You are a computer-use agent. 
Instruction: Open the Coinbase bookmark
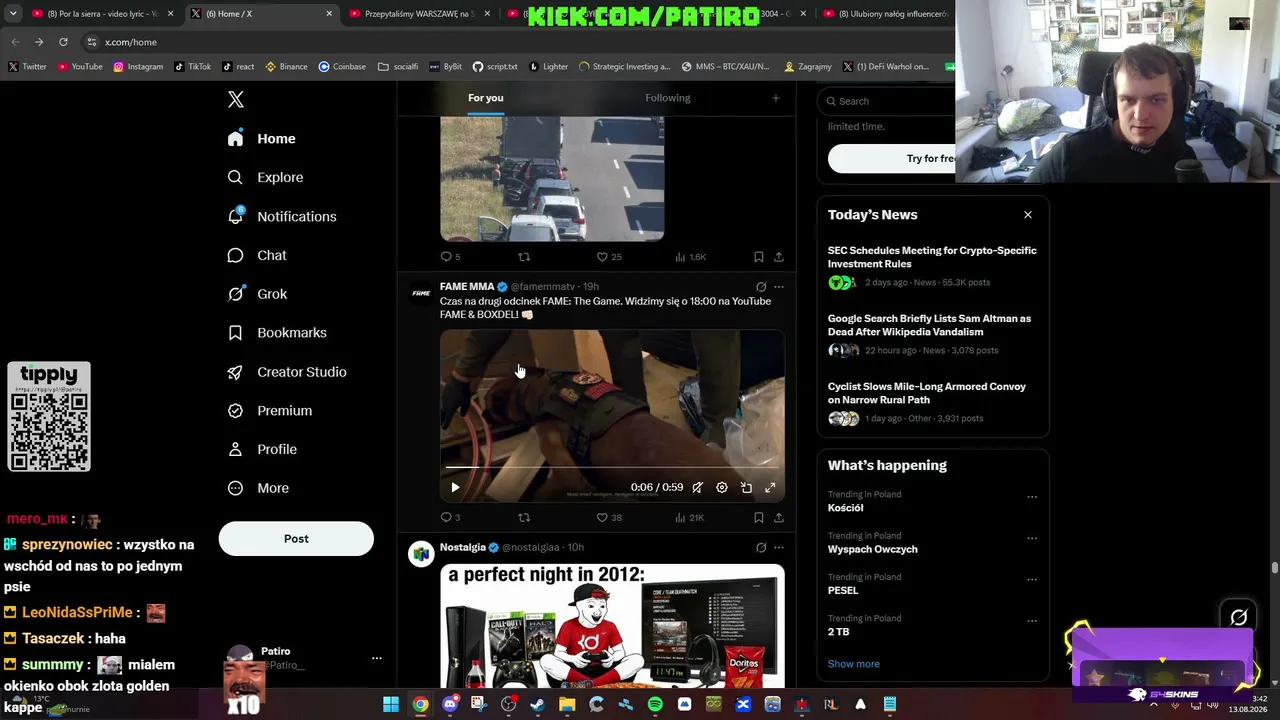(x=342, y=67)
